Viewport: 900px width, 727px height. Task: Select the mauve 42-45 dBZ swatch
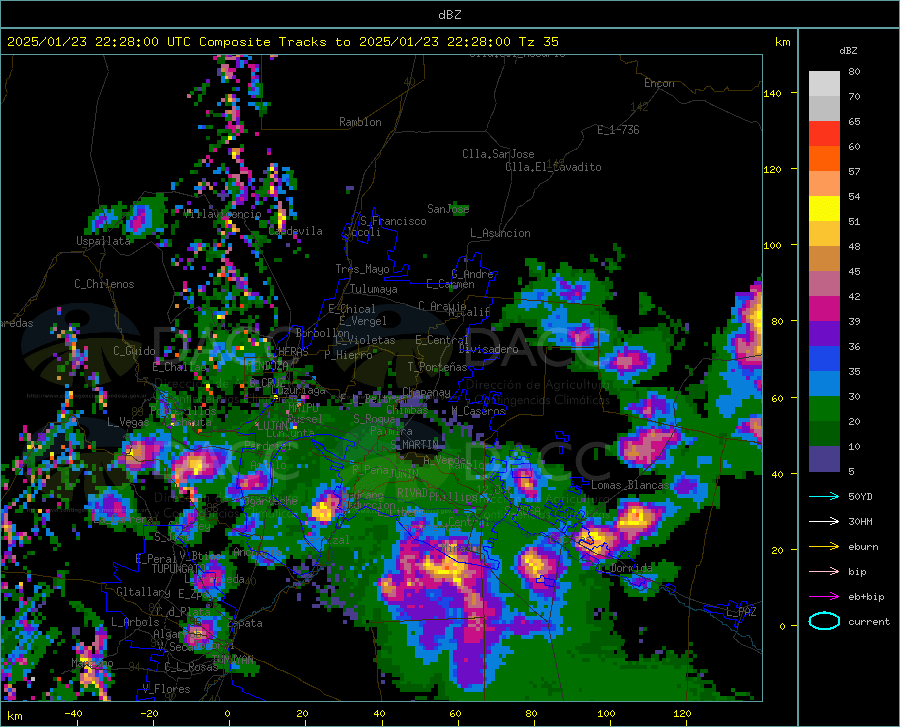click(824, 283)
